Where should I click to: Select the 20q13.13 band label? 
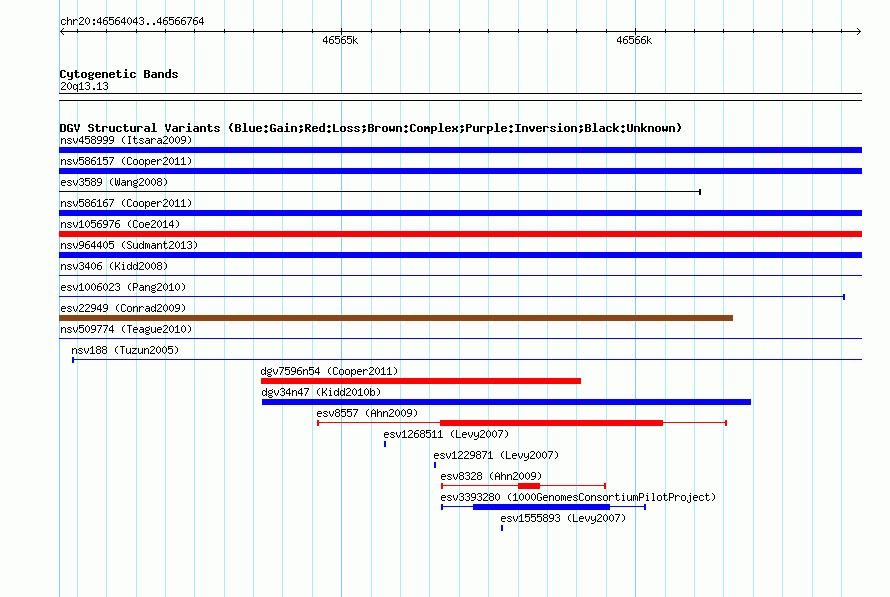(x=84, y=86)
